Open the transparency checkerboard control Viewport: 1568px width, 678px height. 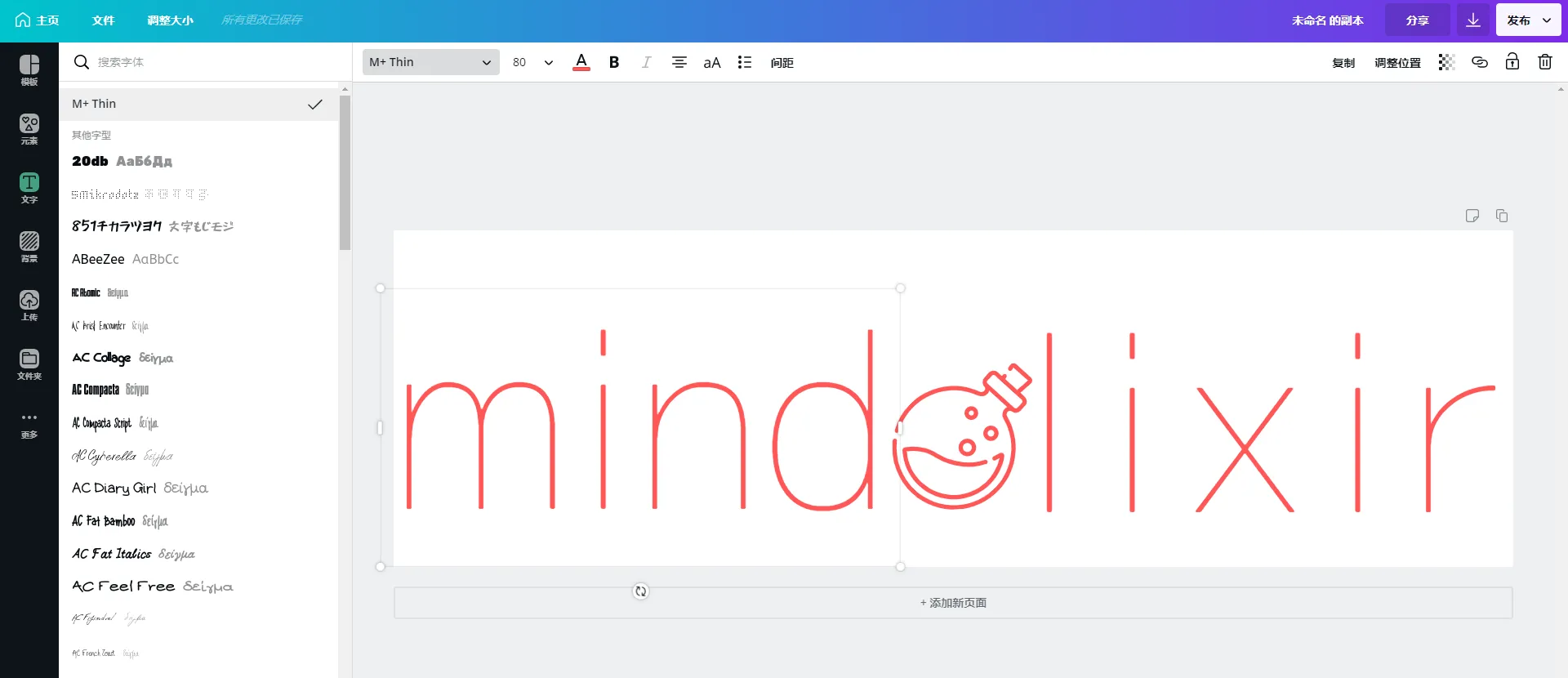point(1446,62)
